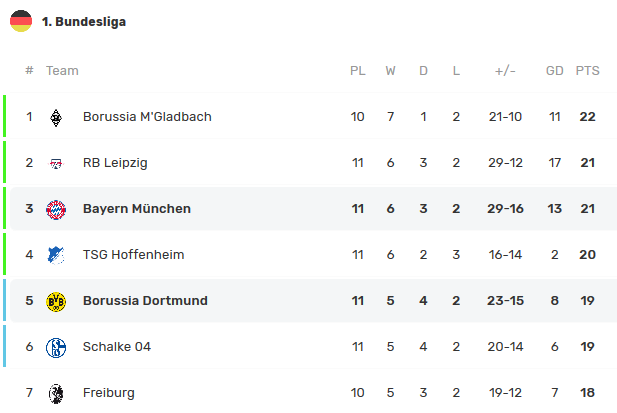
Task: Click the Team column header
Action: pos(62,71)
